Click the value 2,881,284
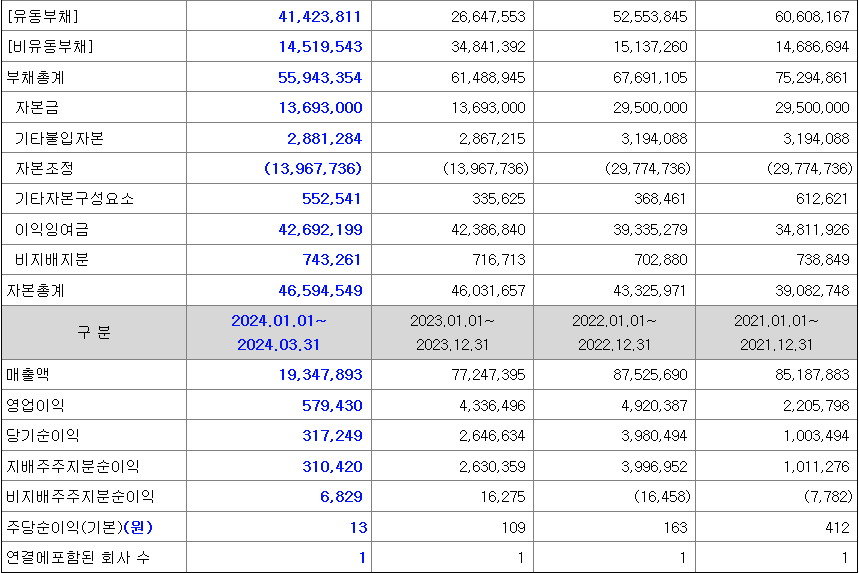Viewport: 859px width, 573px height. pyautogui.click(x=324, y=138)
